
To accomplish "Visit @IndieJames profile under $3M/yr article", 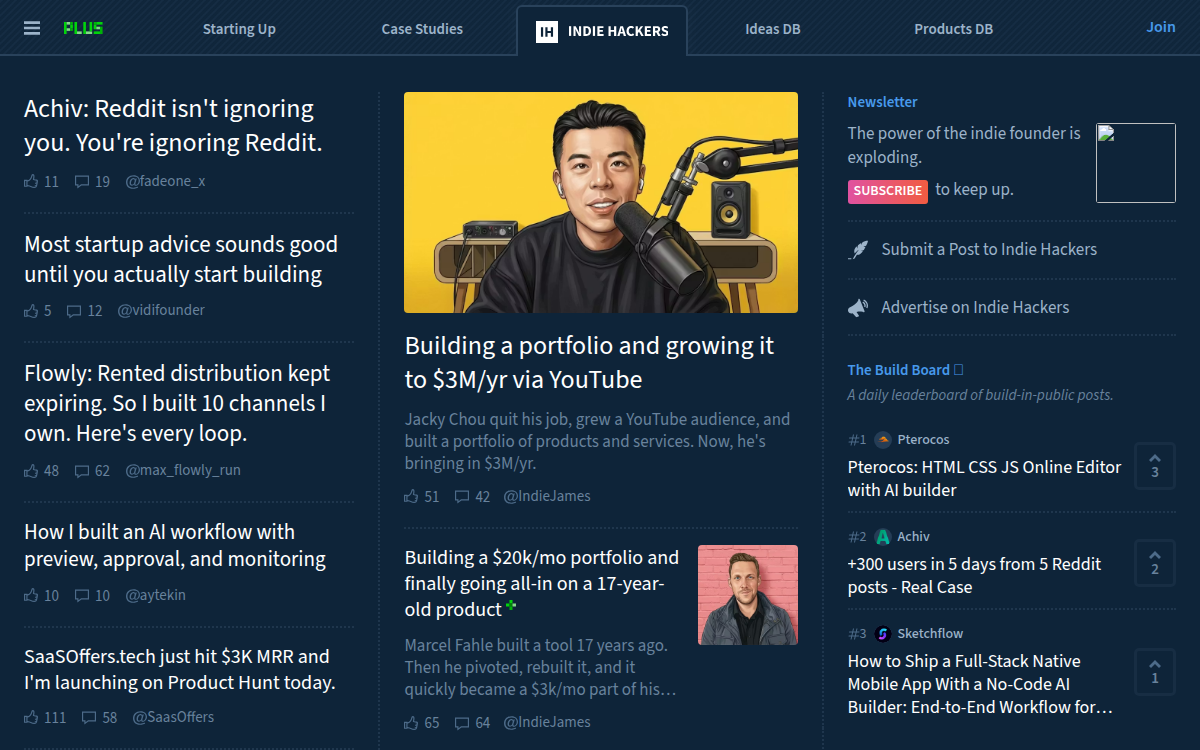I will point(547,496).
